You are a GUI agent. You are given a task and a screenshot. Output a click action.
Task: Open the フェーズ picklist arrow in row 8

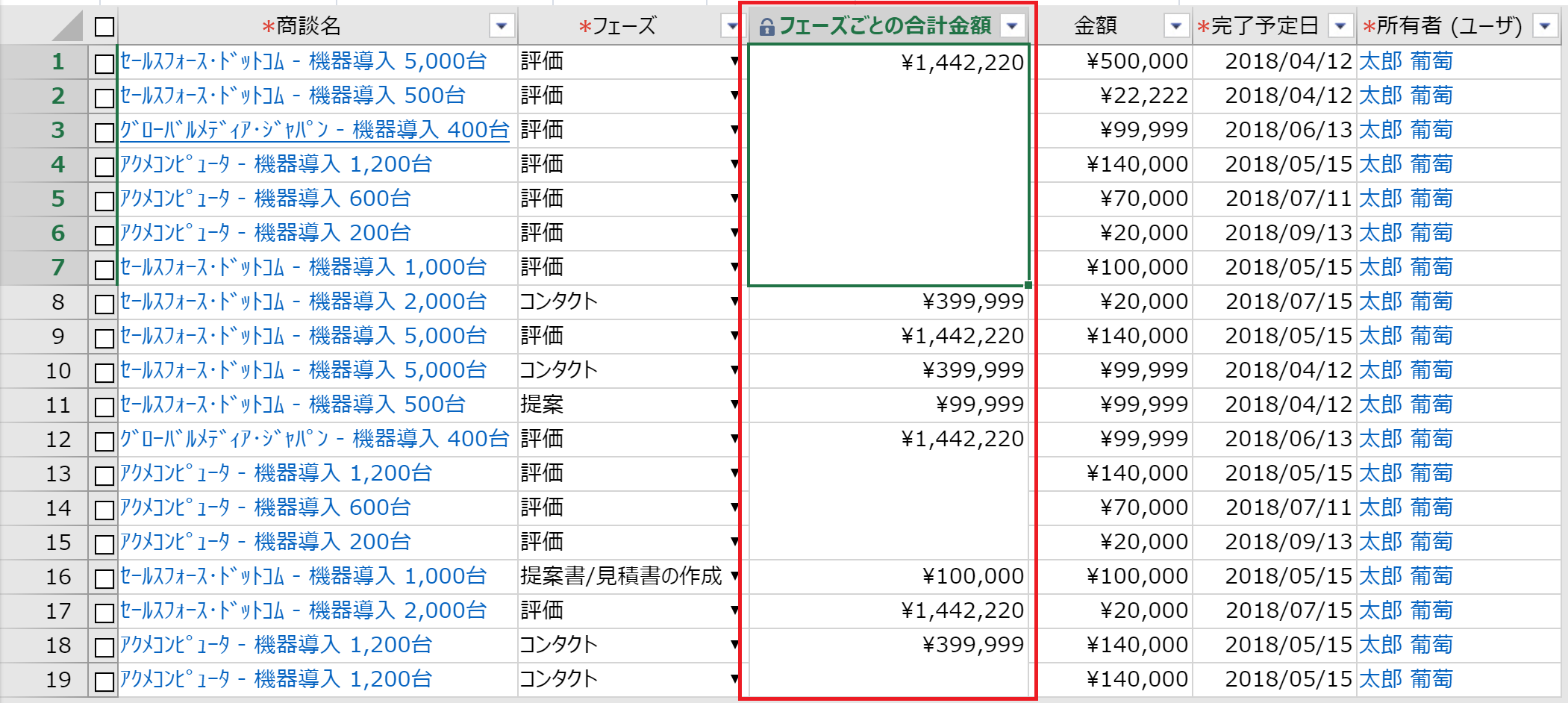pos(734,301)
